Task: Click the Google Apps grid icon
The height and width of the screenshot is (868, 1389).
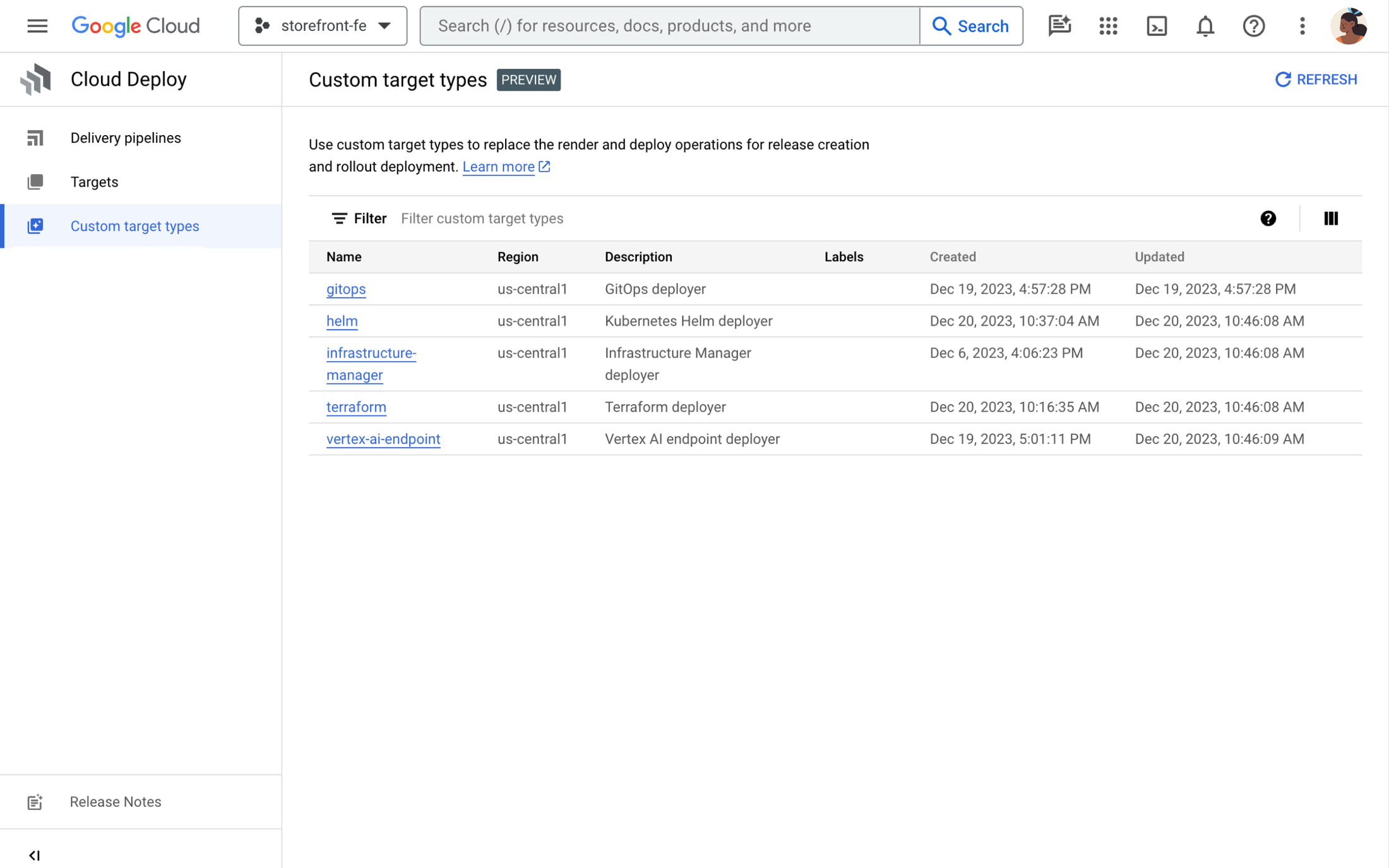Action: click(1107, 25)
